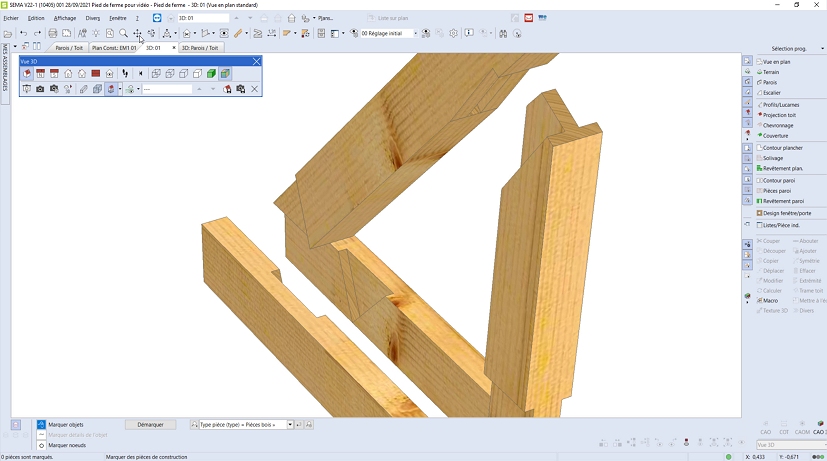Click the camera icon in Vue 3D panel

(40, 89)
